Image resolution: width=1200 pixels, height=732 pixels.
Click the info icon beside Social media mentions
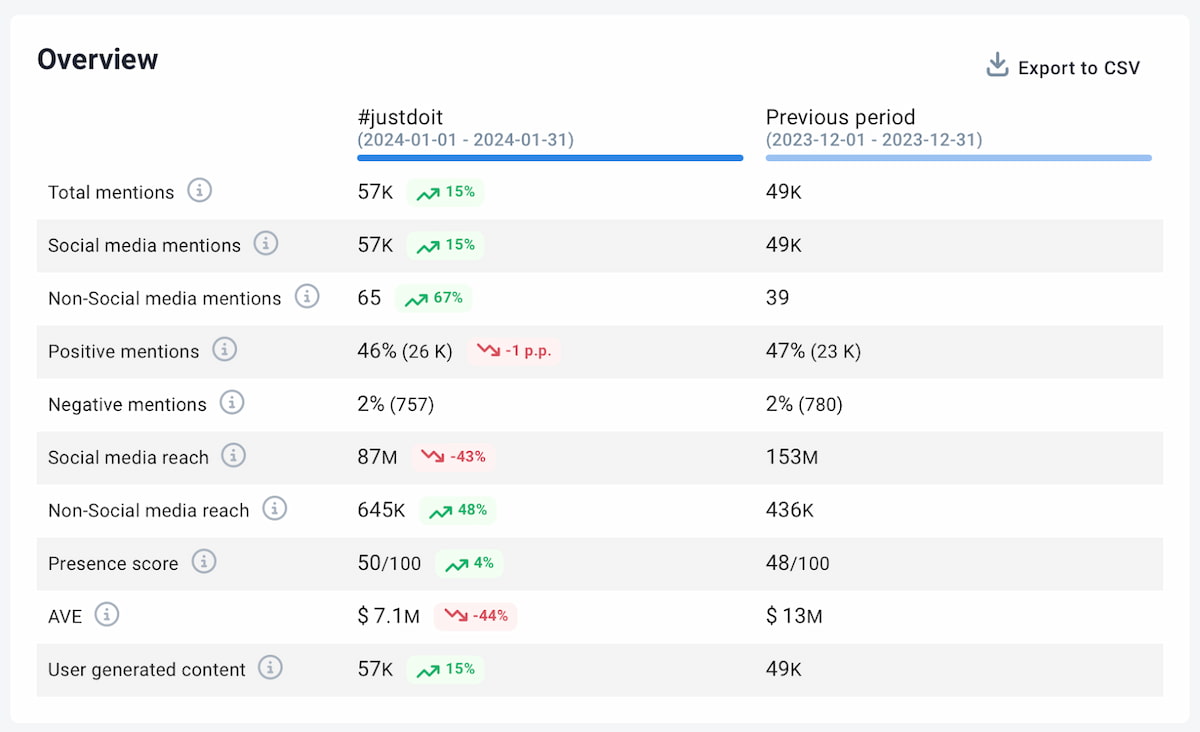coord(265,244)
